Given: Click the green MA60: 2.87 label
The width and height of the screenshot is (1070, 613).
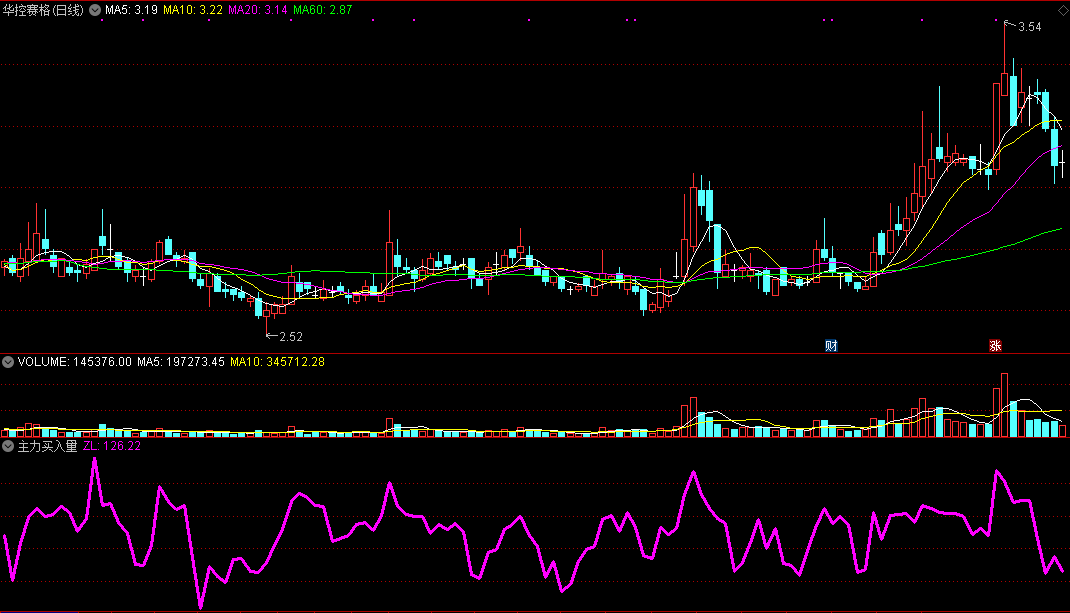Looking at the screenshot, I should click(x=323, y=10).
